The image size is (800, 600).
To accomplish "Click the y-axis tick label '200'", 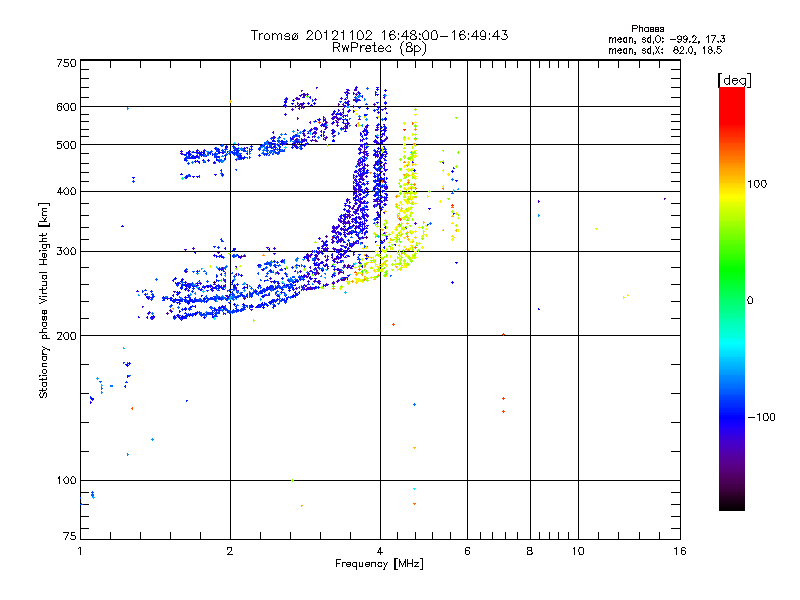I will coord(67,336).
